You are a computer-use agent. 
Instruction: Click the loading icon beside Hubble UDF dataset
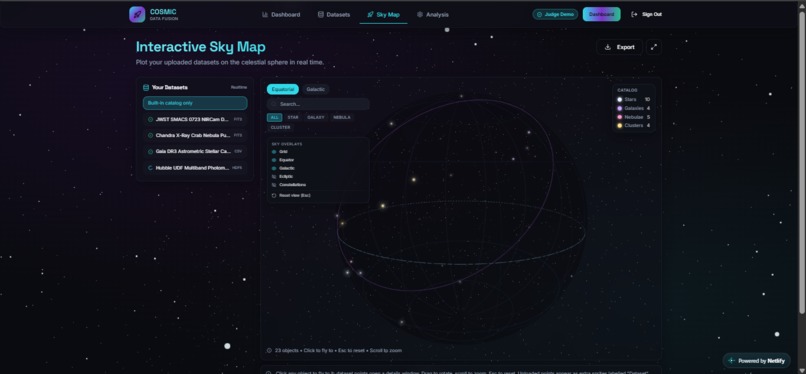(x=151, y=167)
